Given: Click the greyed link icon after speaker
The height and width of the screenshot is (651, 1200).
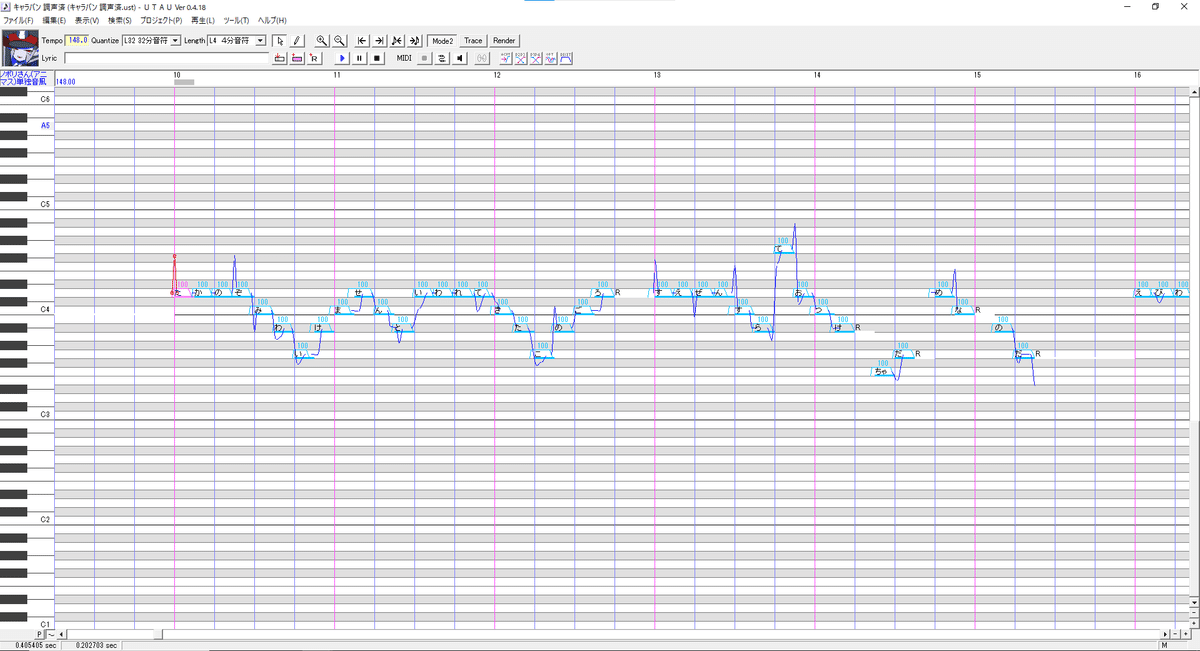Looking at the screenshot, I should pyautogui.click(x=483, y=58).
